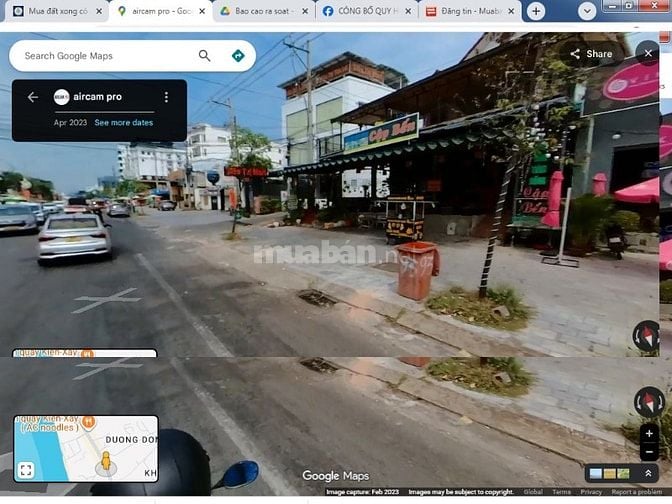Viewport: 672px width, 504px height.
Task: Click the upper duplicated compass control
Action: tap(646, 337)
